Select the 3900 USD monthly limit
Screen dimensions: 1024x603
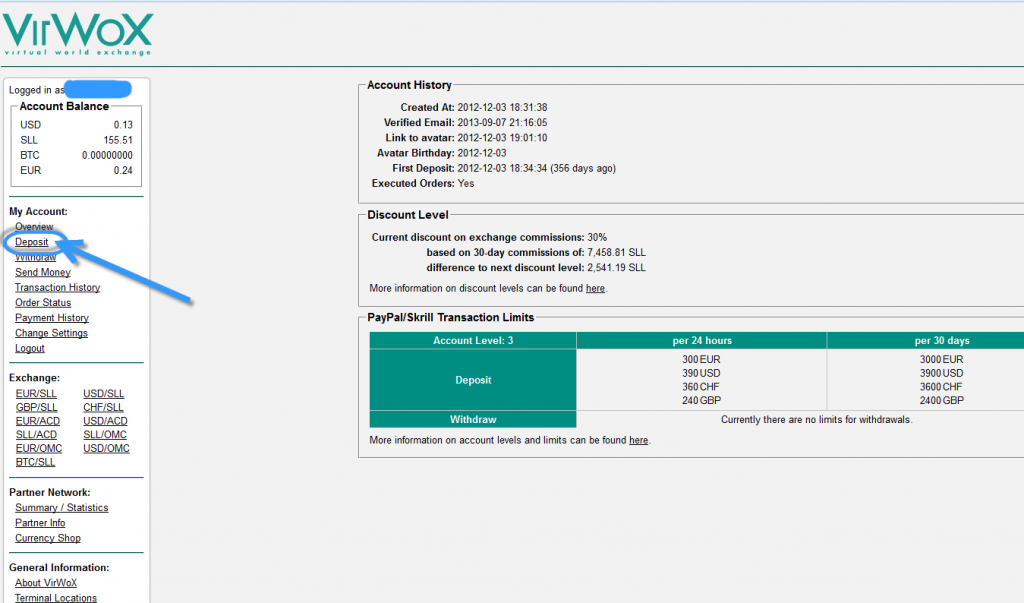[941, 373]
